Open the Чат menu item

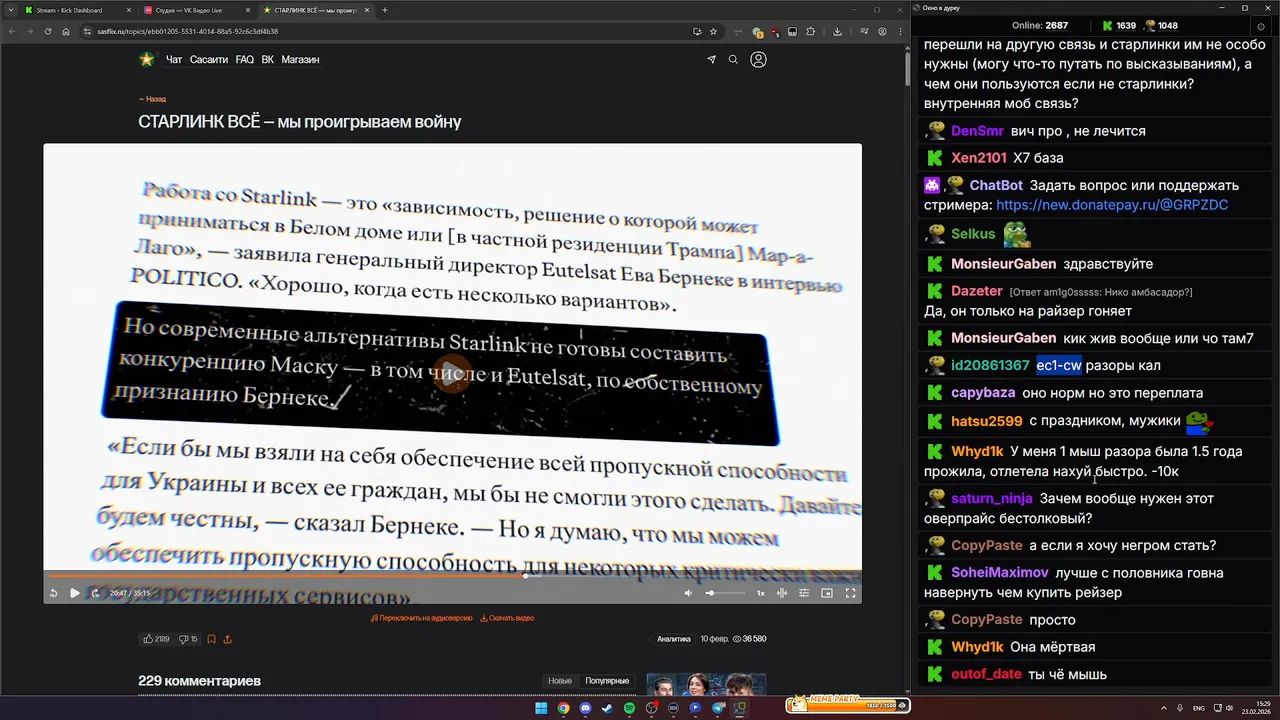[x=174, y=60]
